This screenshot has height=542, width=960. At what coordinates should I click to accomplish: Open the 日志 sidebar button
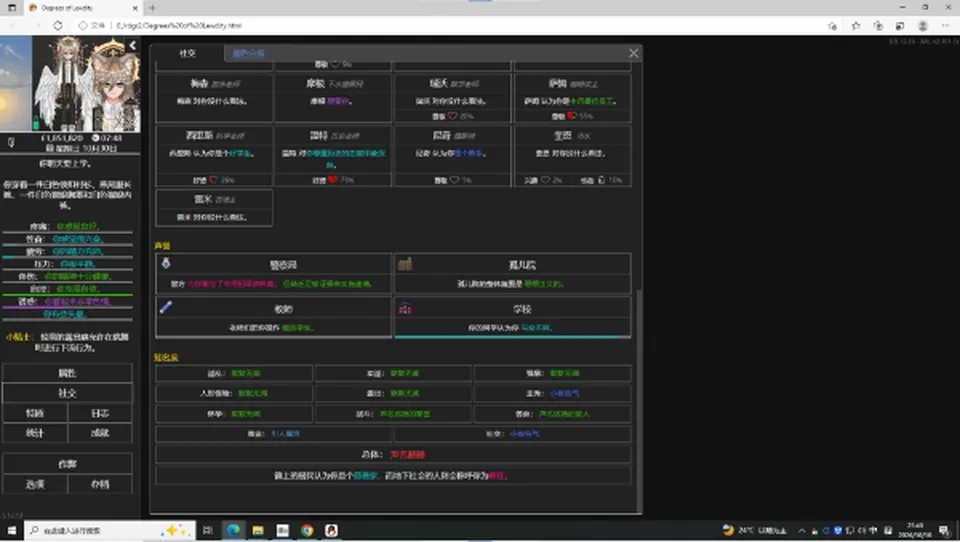coord(100,413)
